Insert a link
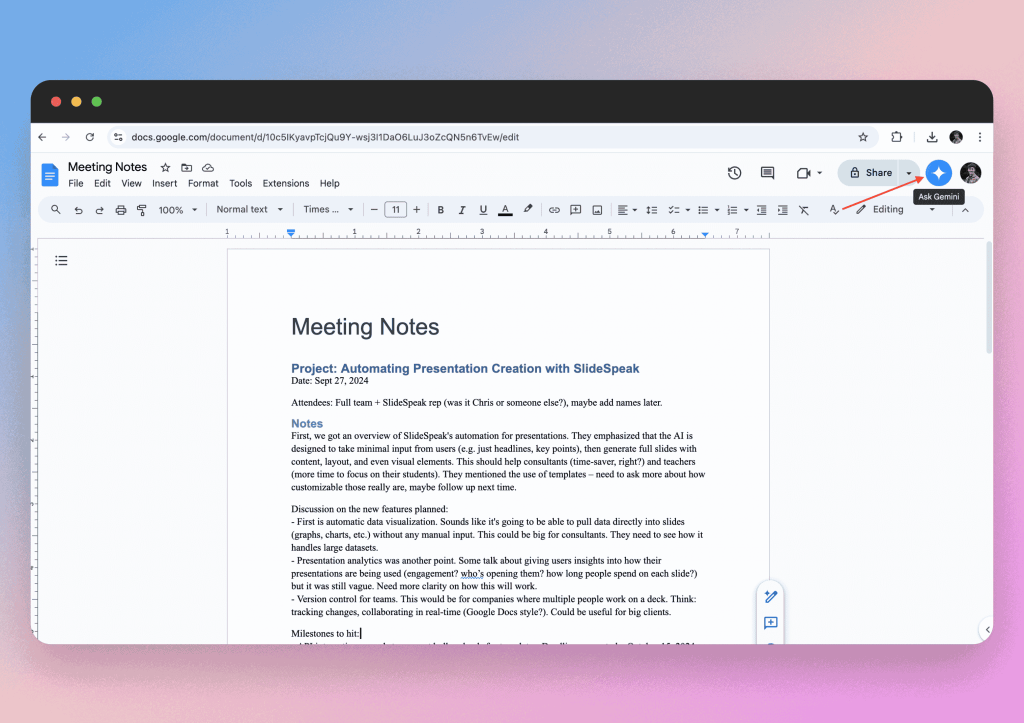 [554, 210]
